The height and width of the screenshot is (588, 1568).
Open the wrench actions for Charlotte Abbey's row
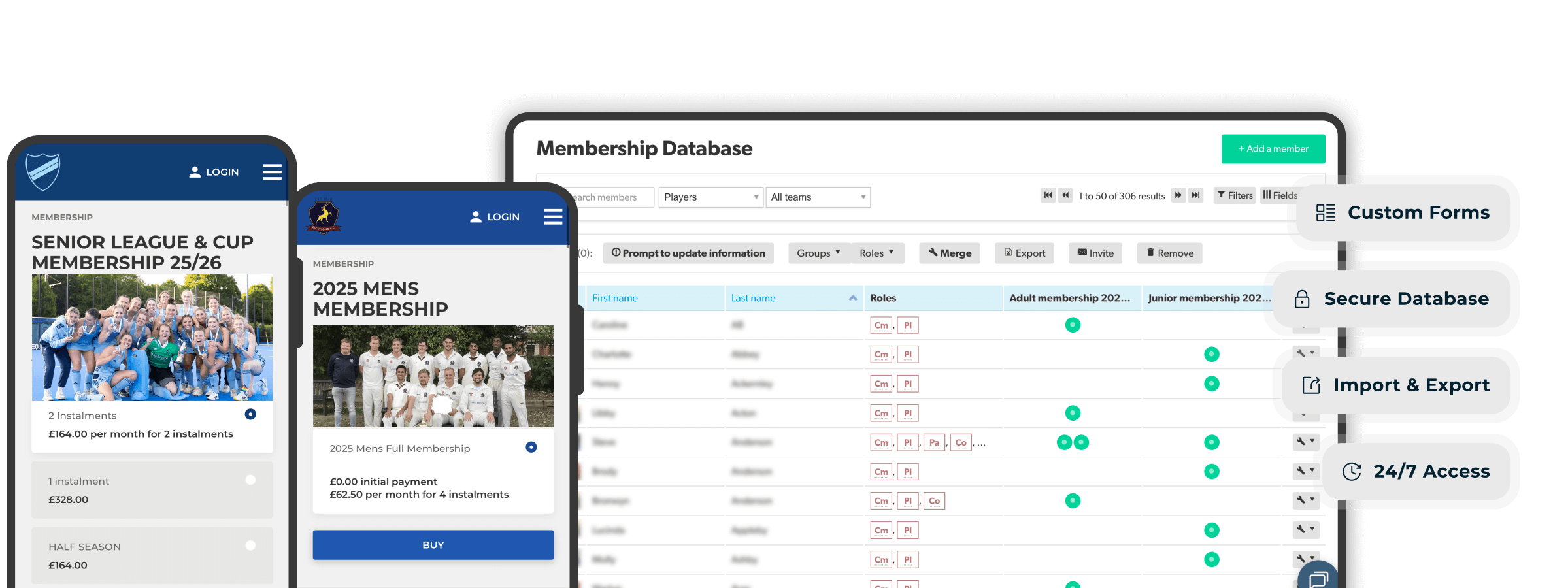tap(1305, 353)
